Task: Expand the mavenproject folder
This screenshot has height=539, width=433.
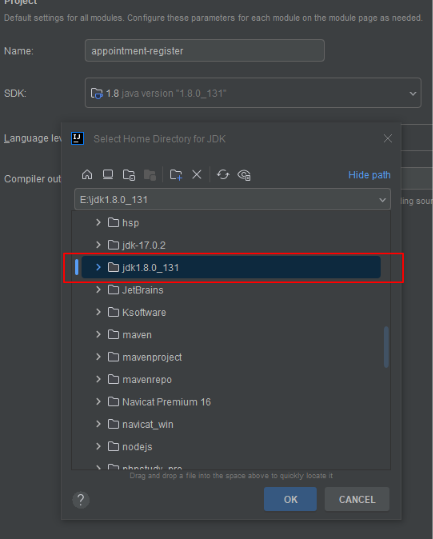Action: [98, 357]
